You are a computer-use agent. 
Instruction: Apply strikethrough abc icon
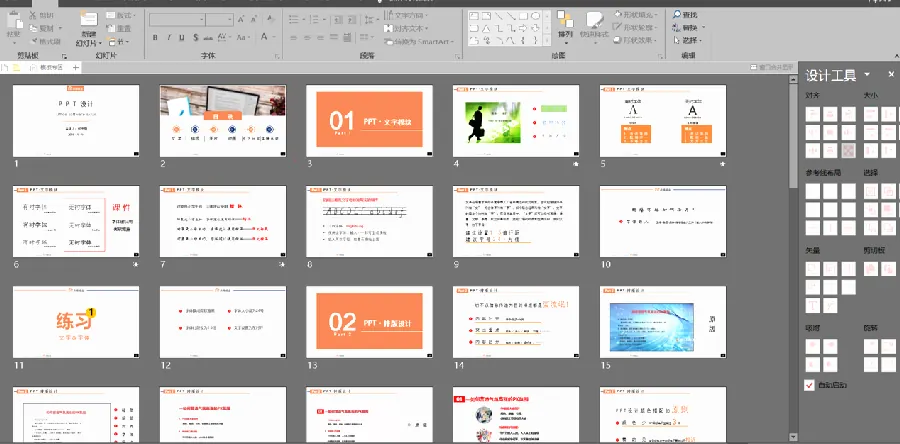click(208, 37)
